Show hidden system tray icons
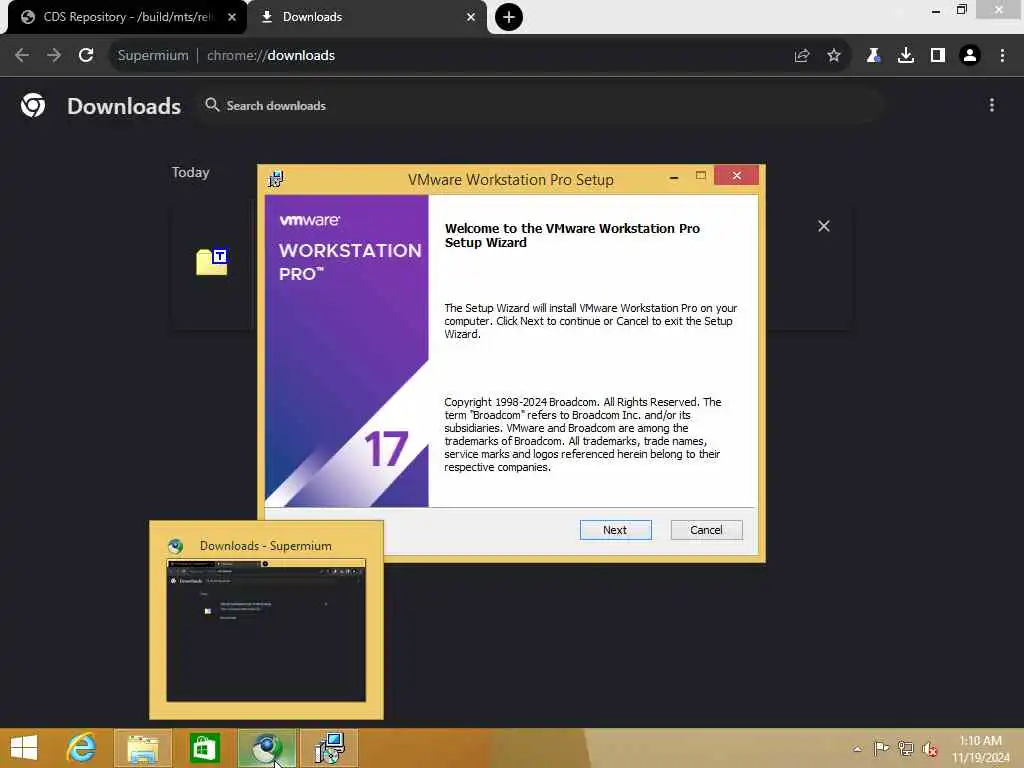The width and height of the screenshot is (1024, 768). [x=857, y=748]
